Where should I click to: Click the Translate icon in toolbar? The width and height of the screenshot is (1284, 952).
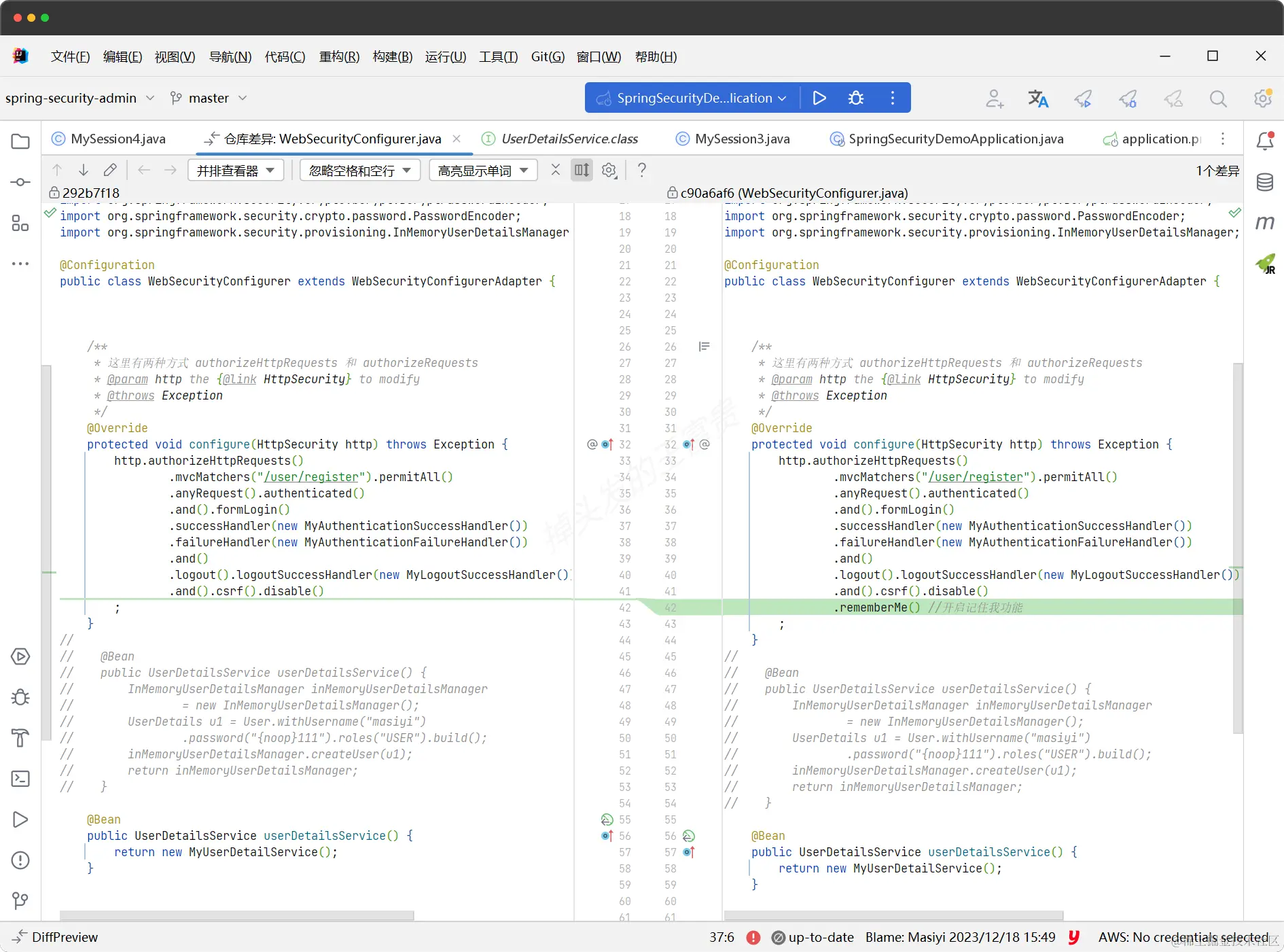[x=1038, y=99]
